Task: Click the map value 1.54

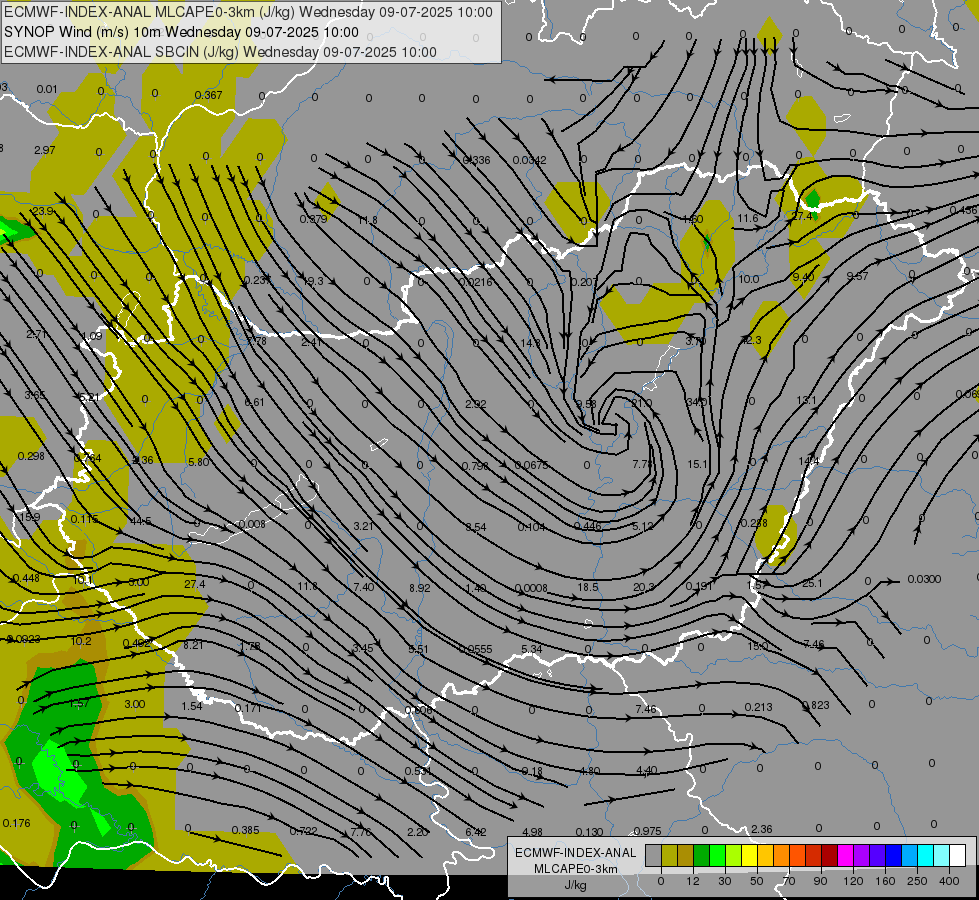Action: click(x=192, y=706)
